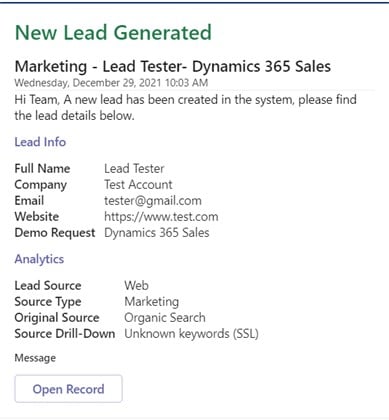Viewport: 389px width, 420px height.
Task: Click the Email field label
Action: coord(29,201)
